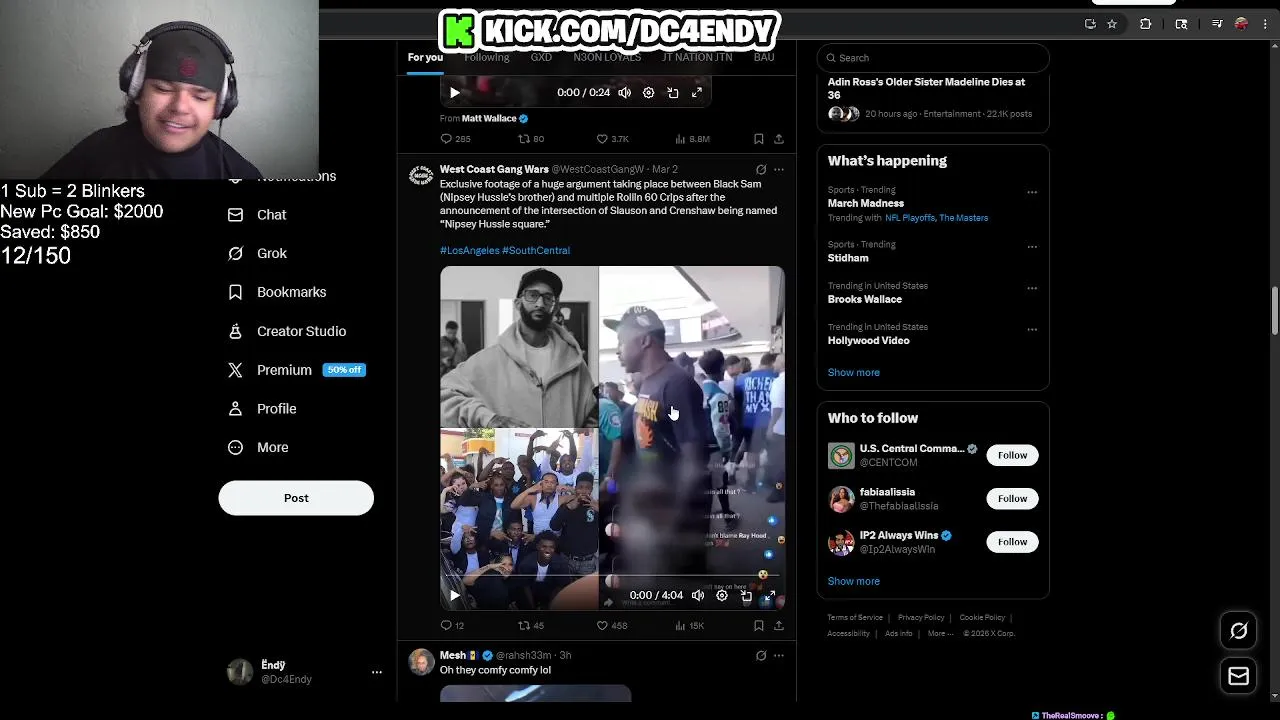Open More in the sidebar
This screenshot has height=720, width=1280.
coord(258,448)
